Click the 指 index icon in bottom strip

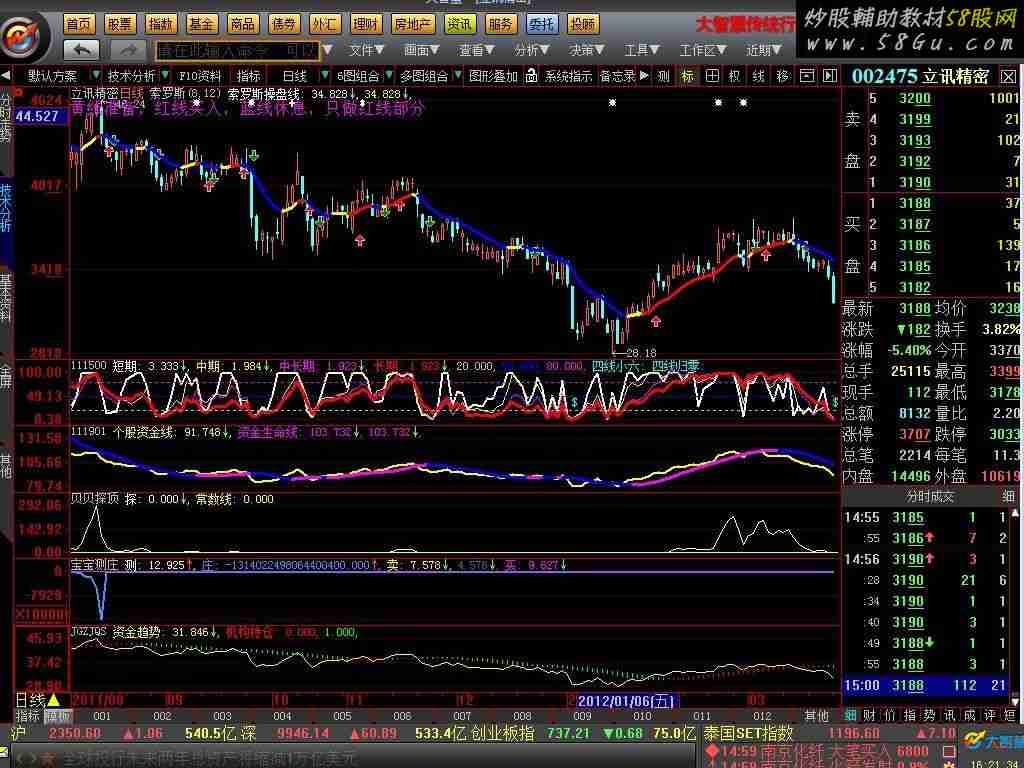pyautogui.click(x=910, y=716)
